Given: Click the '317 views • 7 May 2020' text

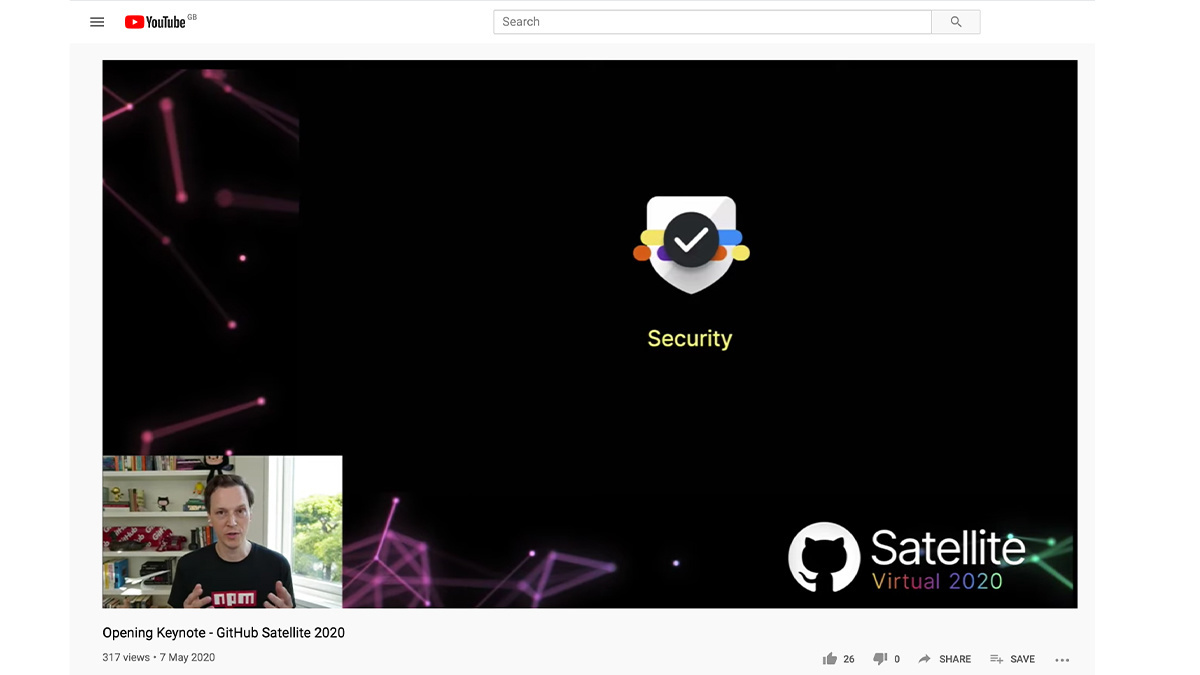Looking at the screenshot, I should (x=158, y=657).
